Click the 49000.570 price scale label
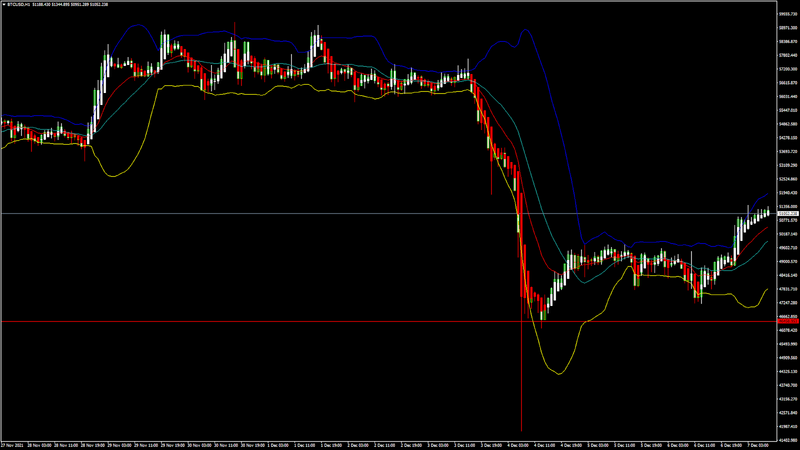Image resolution: width=800 pixels, height=450 pixels. (788, 261)
